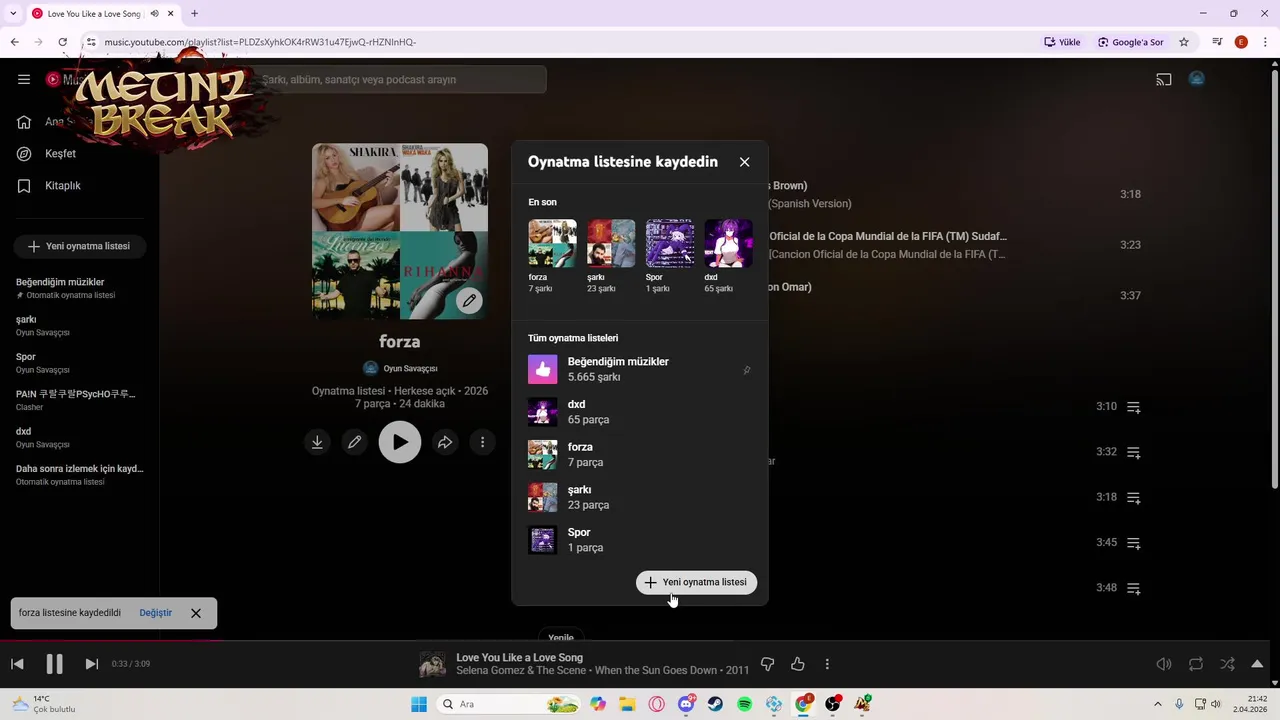Skip to next track

point(91,664)
